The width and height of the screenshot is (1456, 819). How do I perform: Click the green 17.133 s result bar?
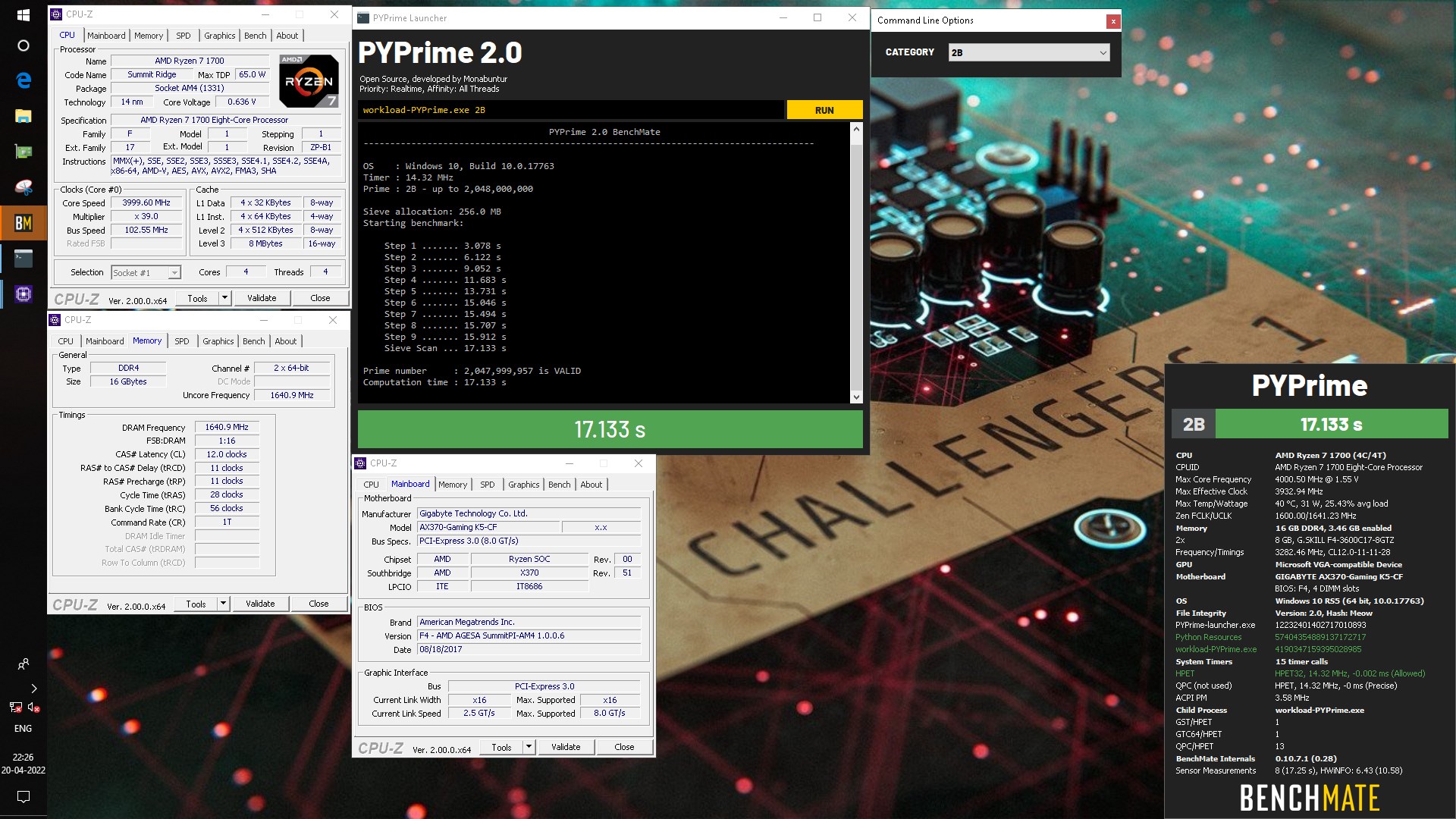(610, 429)
